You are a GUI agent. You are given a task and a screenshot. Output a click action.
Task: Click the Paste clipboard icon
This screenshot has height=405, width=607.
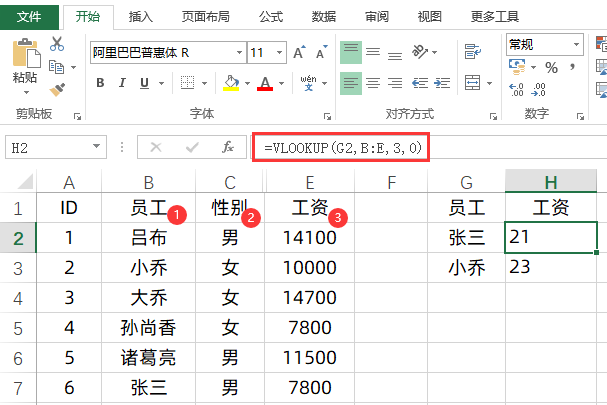click(x=26, y=53)
